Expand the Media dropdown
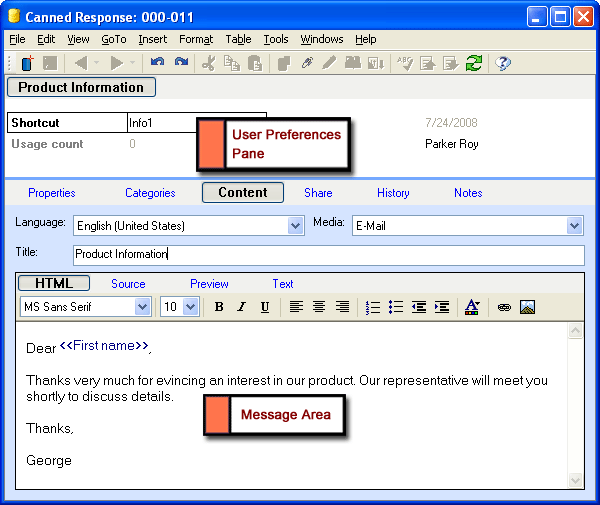The height and width of the screenshot is (505, 600). click(x=574, y=226)
